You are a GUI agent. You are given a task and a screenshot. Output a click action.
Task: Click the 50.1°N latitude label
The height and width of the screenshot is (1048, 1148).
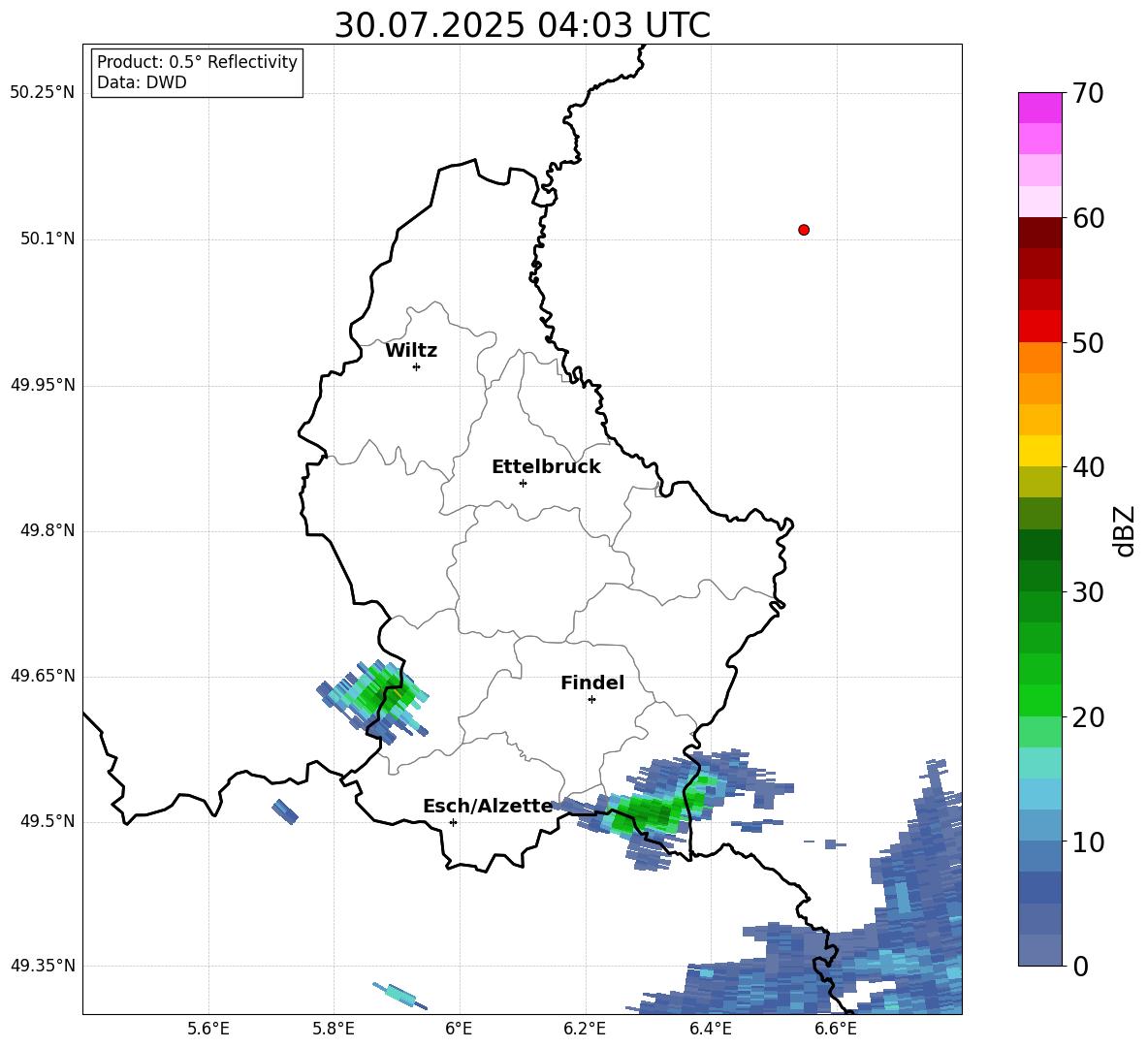[48, 238]
